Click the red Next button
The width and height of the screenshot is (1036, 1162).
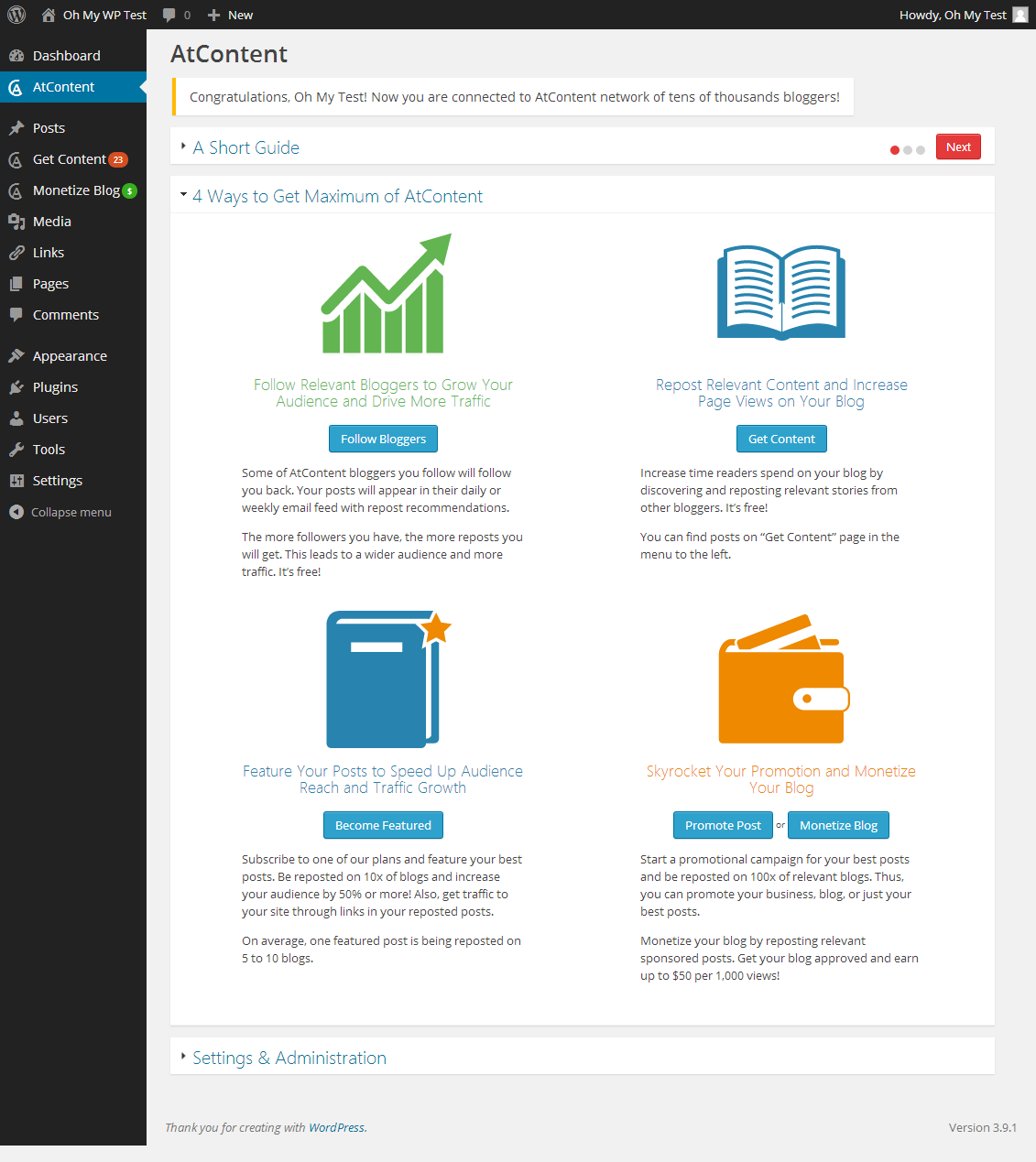958,147
